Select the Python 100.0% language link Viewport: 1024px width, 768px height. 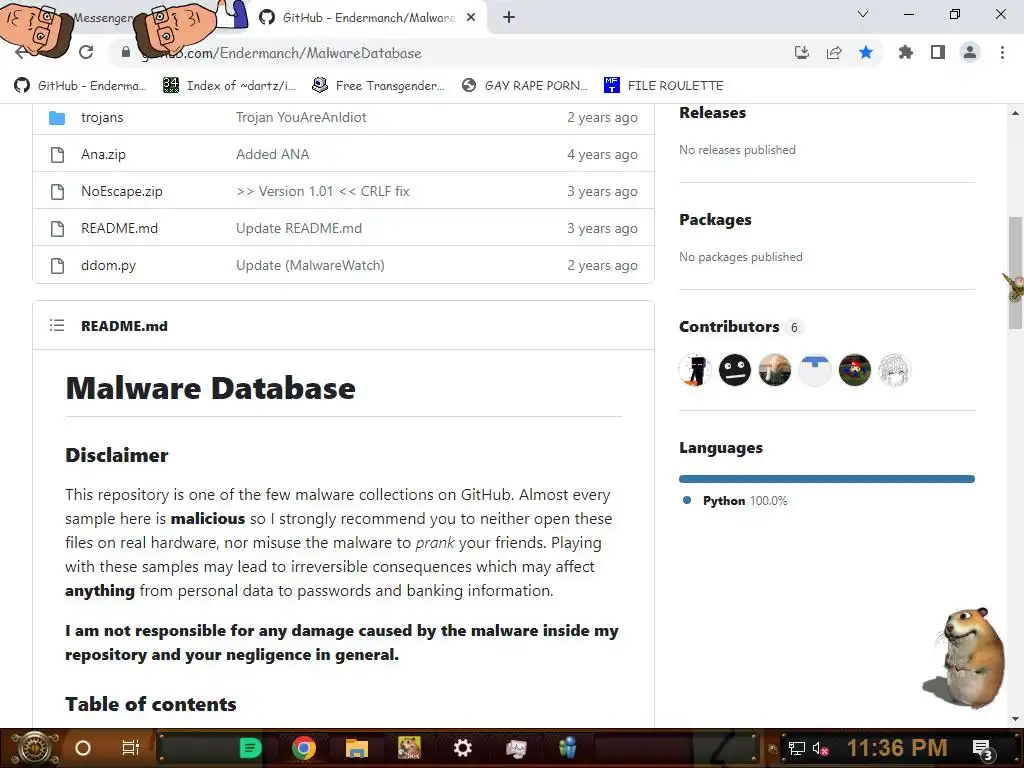[735, 501]
